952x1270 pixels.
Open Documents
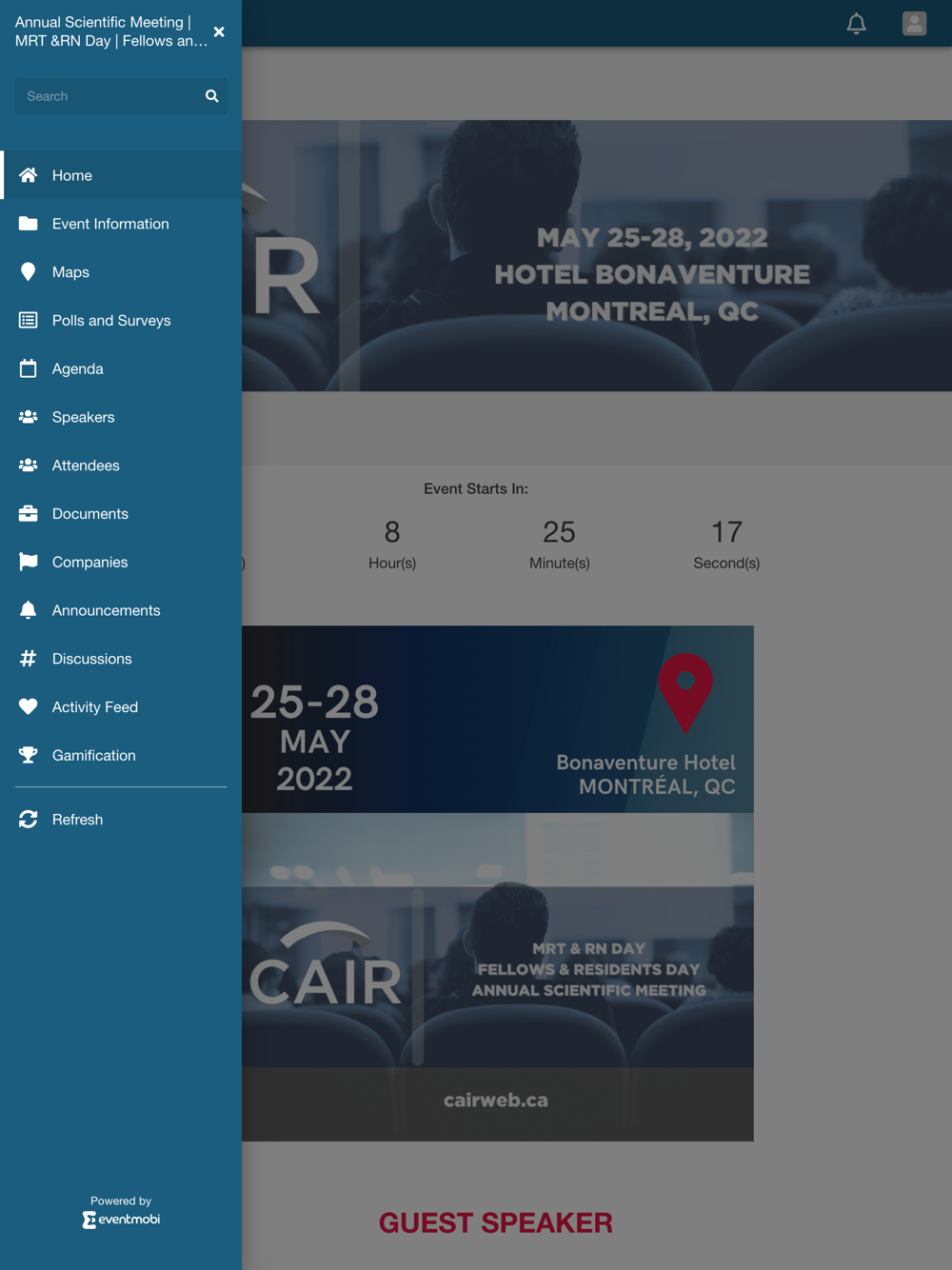121,514
